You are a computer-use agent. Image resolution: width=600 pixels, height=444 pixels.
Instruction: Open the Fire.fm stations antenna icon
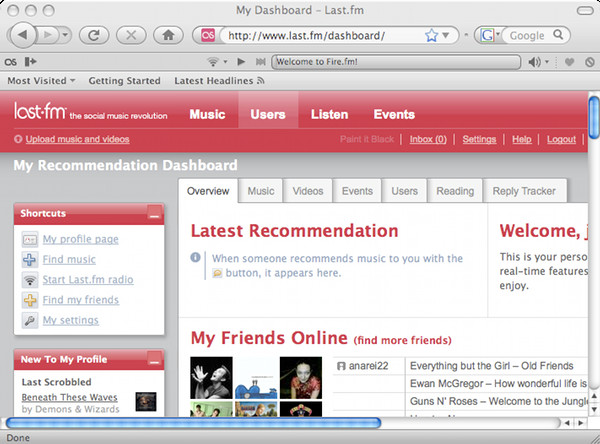point(213,62)
